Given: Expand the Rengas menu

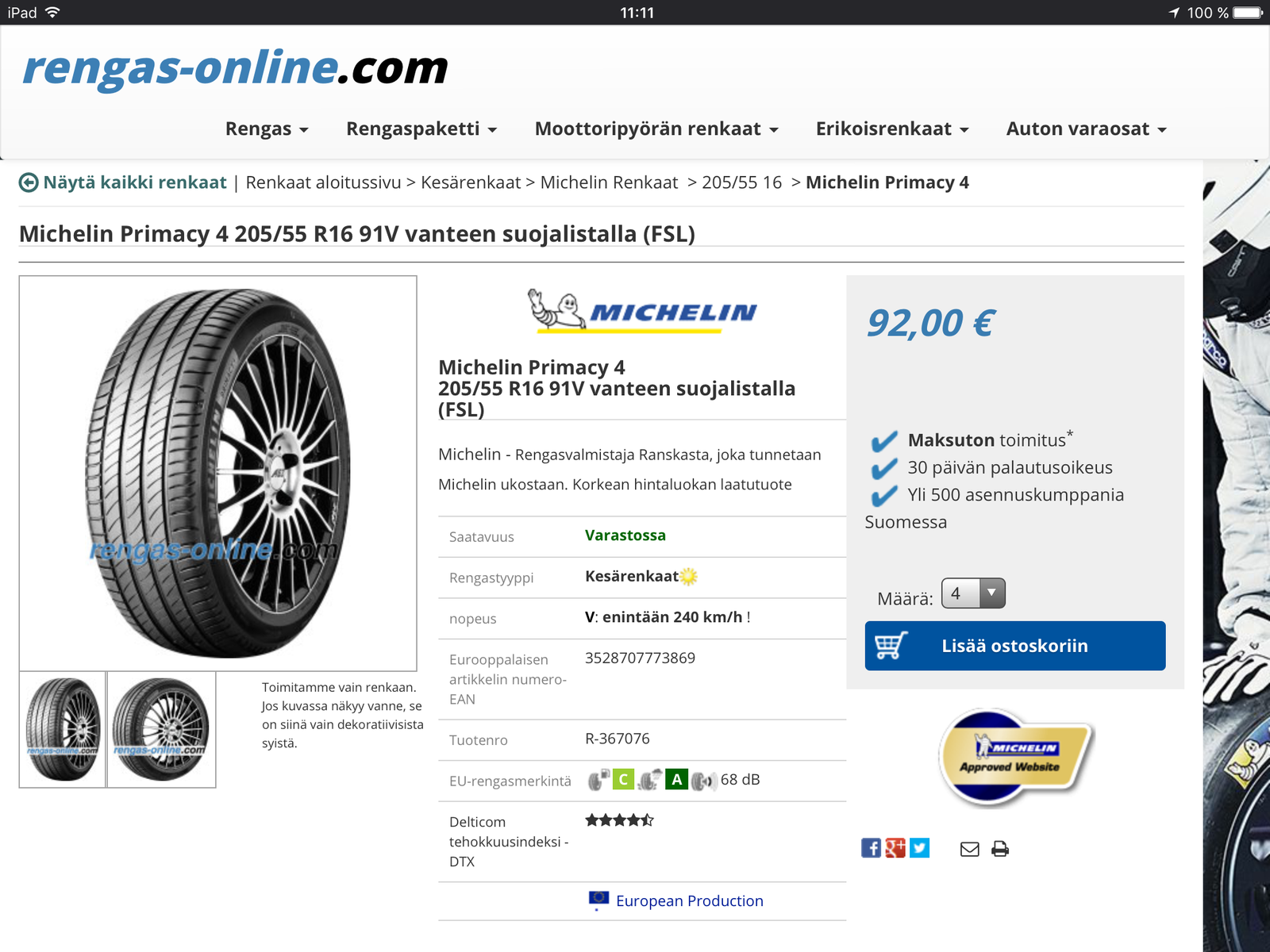Looking at the screenshot, I should tap(267, 129).
